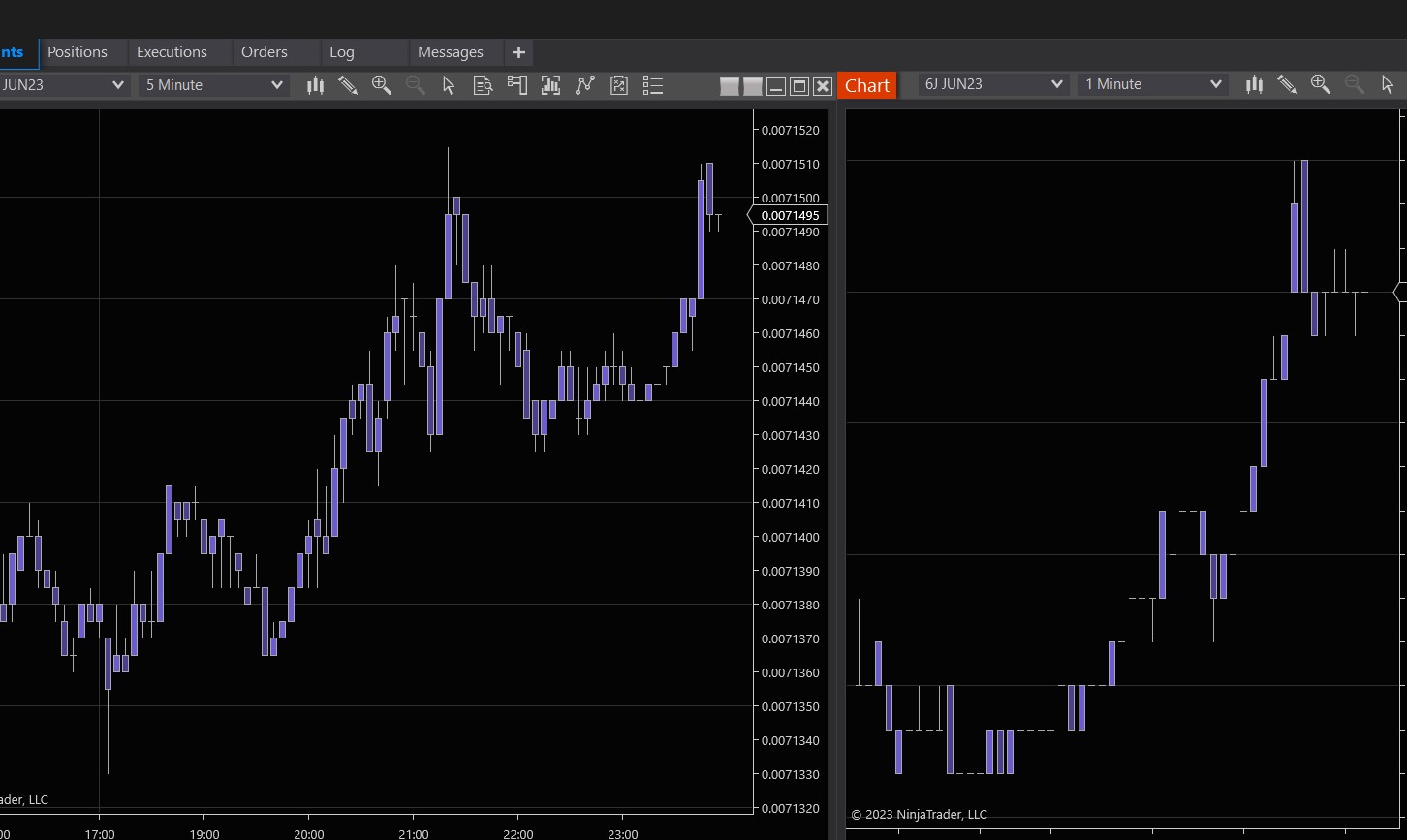
Task: Open the Indicators icon
Action: pos(550,85)
